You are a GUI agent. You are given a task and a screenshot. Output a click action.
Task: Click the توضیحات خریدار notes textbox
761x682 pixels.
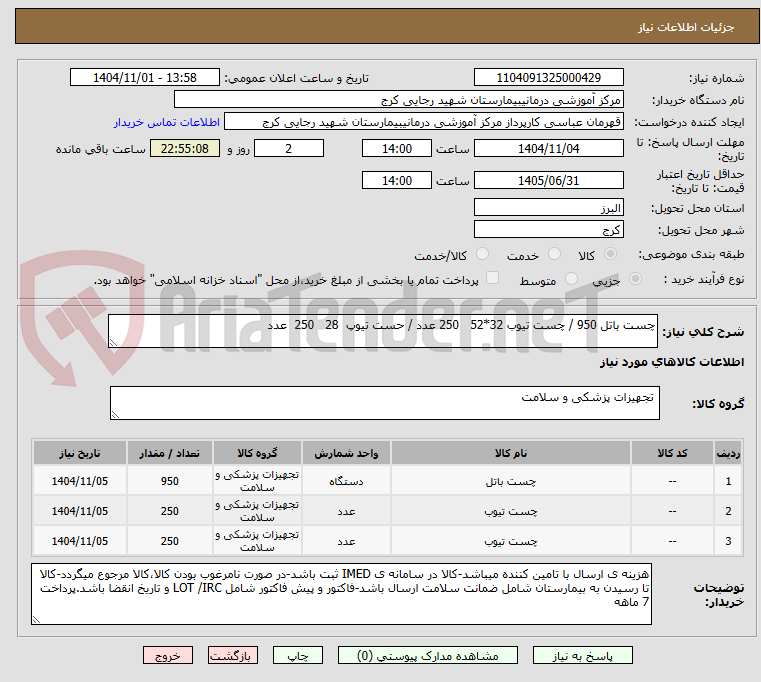(341, 594)
